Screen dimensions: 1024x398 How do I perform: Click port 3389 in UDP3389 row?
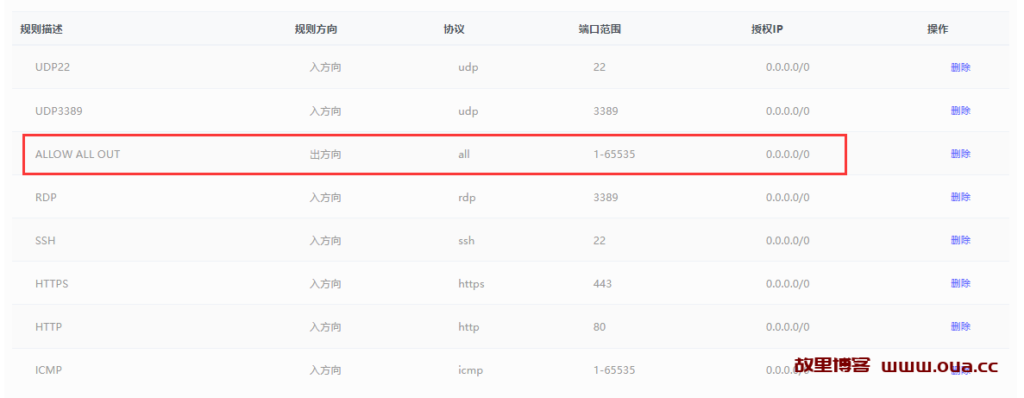click(x=605, y=111)
